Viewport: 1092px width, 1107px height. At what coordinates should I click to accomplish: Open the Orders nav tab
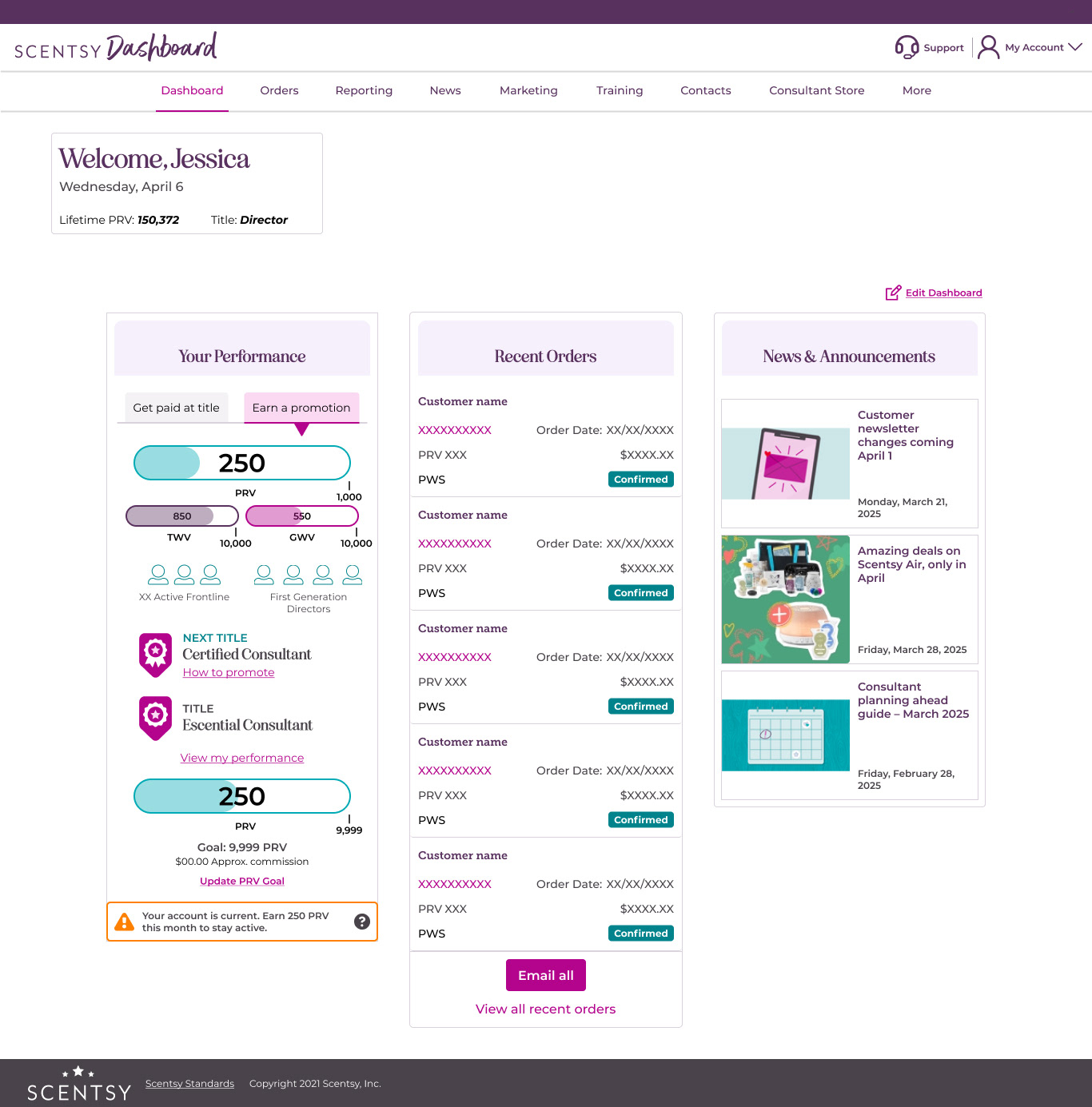279,90
